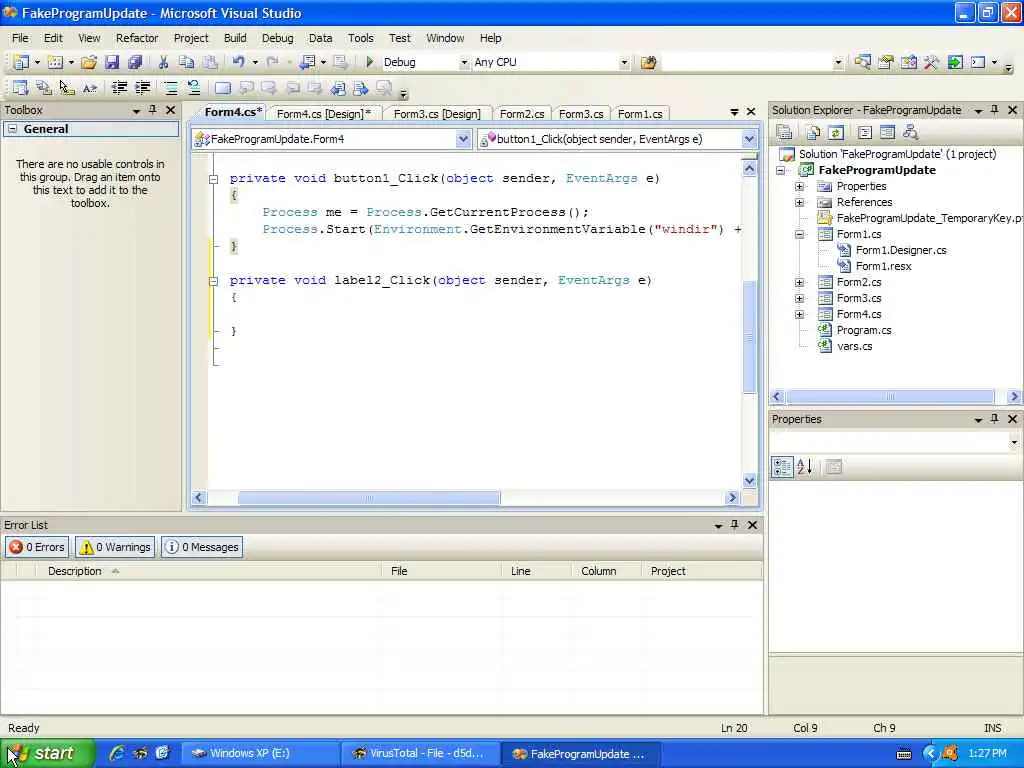This screenshot has width=1024, height=768.
Task: Collapse the Form1.cs node
Action: pos(799,234)
